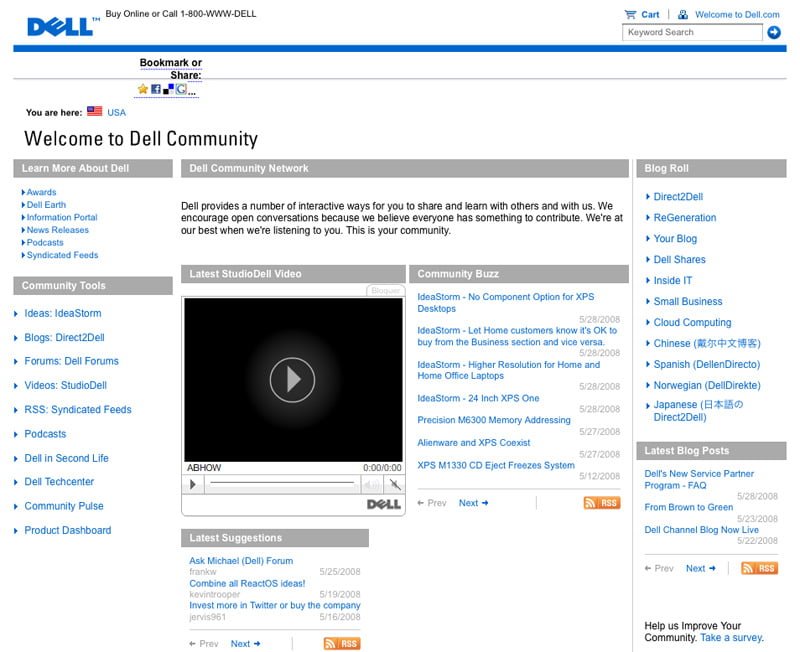Open XPS M1330 CD Eject Freezes System
Image resolution: width=800 pixels, height=652 pixels.
496,465
